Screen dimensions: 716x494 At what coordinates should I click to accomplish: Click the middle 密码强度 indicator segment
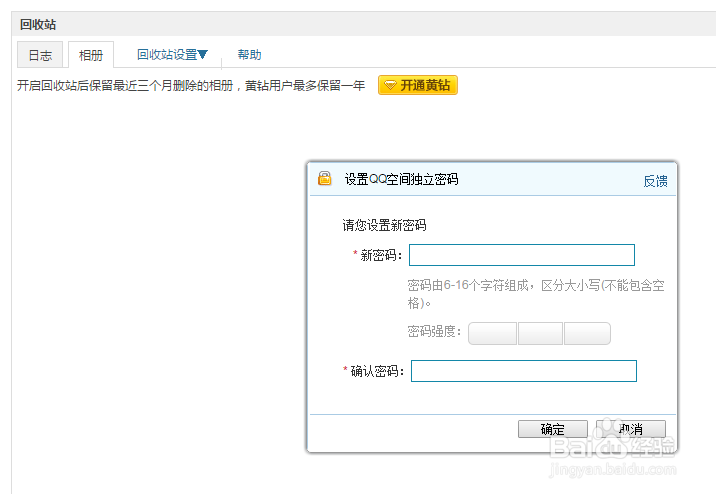[540, 333]
